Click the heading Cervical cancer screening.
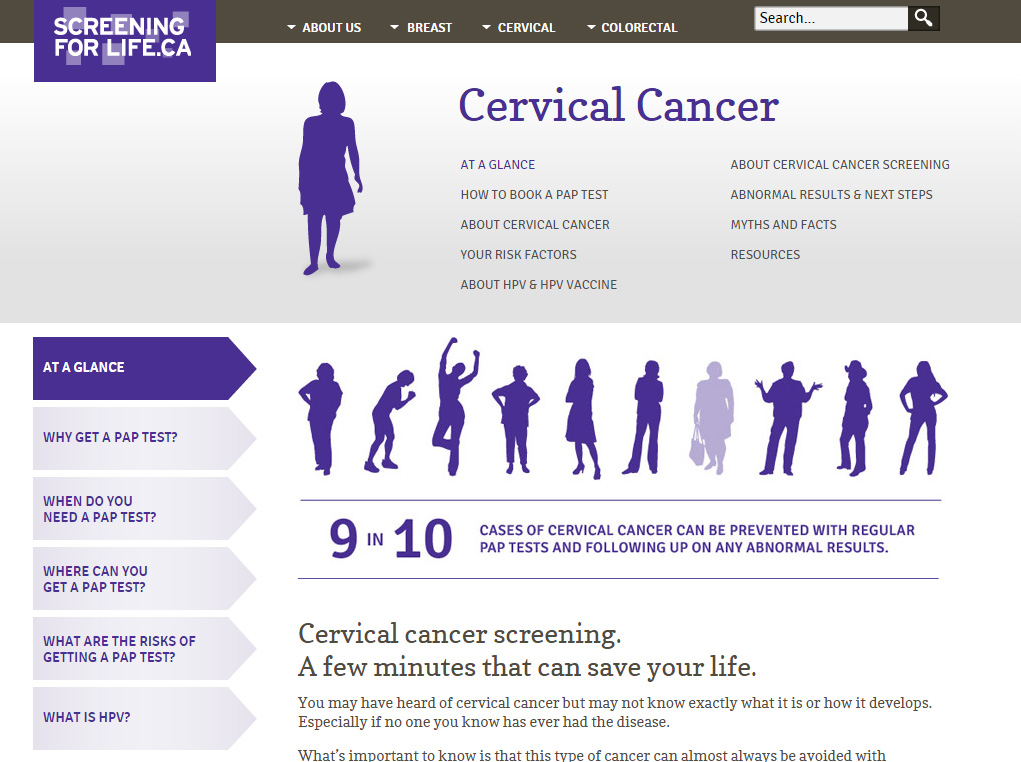The height and width of the screenshot is (762, 1021). coord(460,634)
